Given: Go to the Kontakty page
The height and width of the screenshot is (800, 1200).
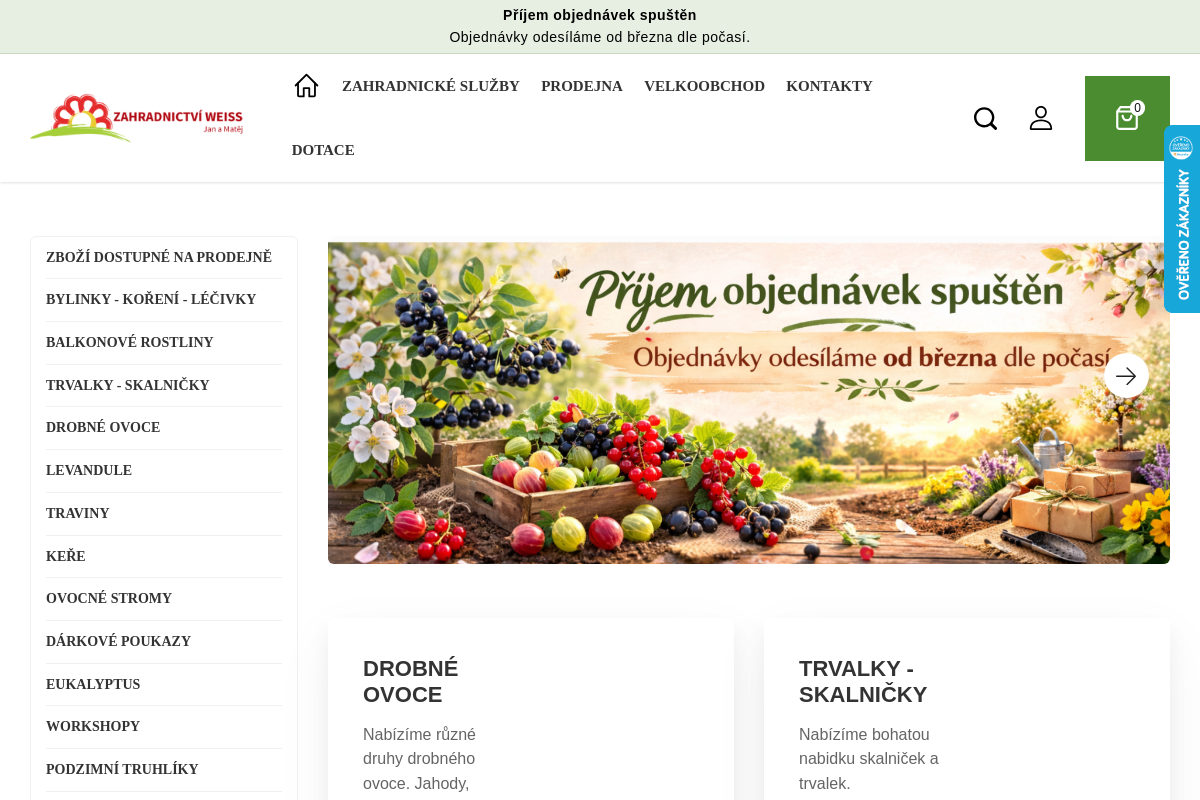Looking at the screenshot, I should coord(829,86).
